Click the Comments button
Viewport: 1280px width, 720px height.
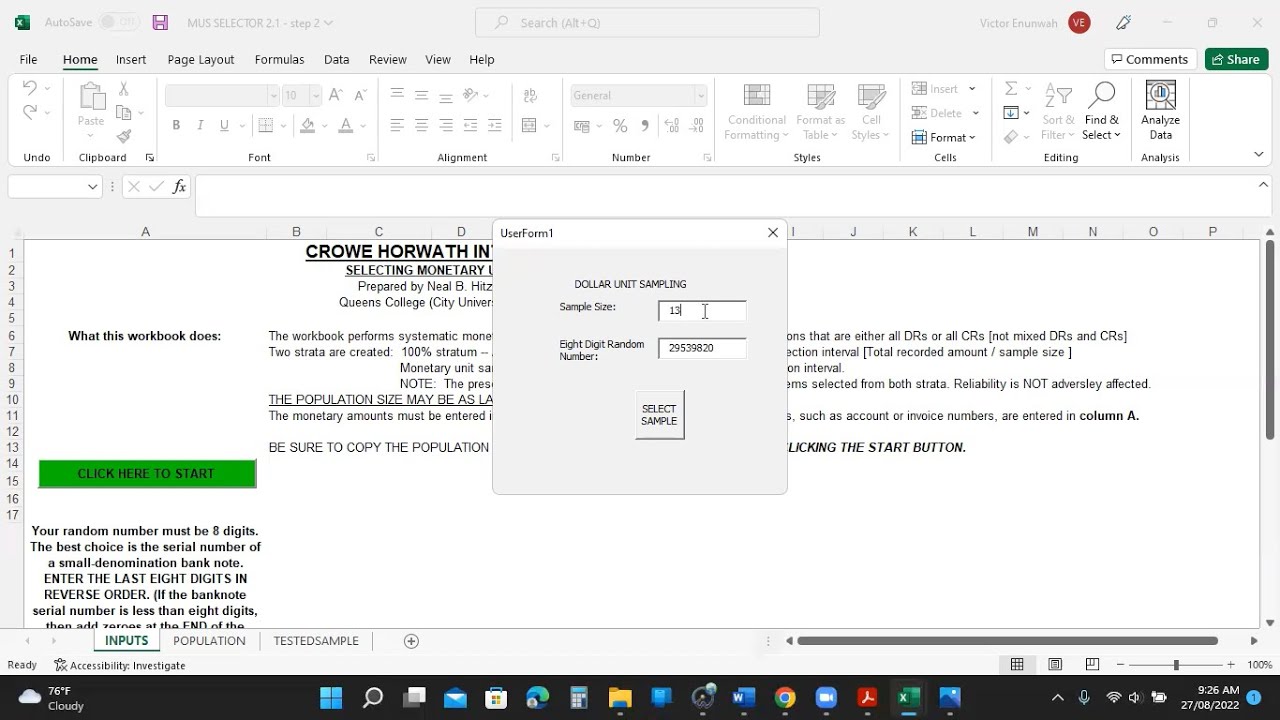click(x=1150, y=59)
